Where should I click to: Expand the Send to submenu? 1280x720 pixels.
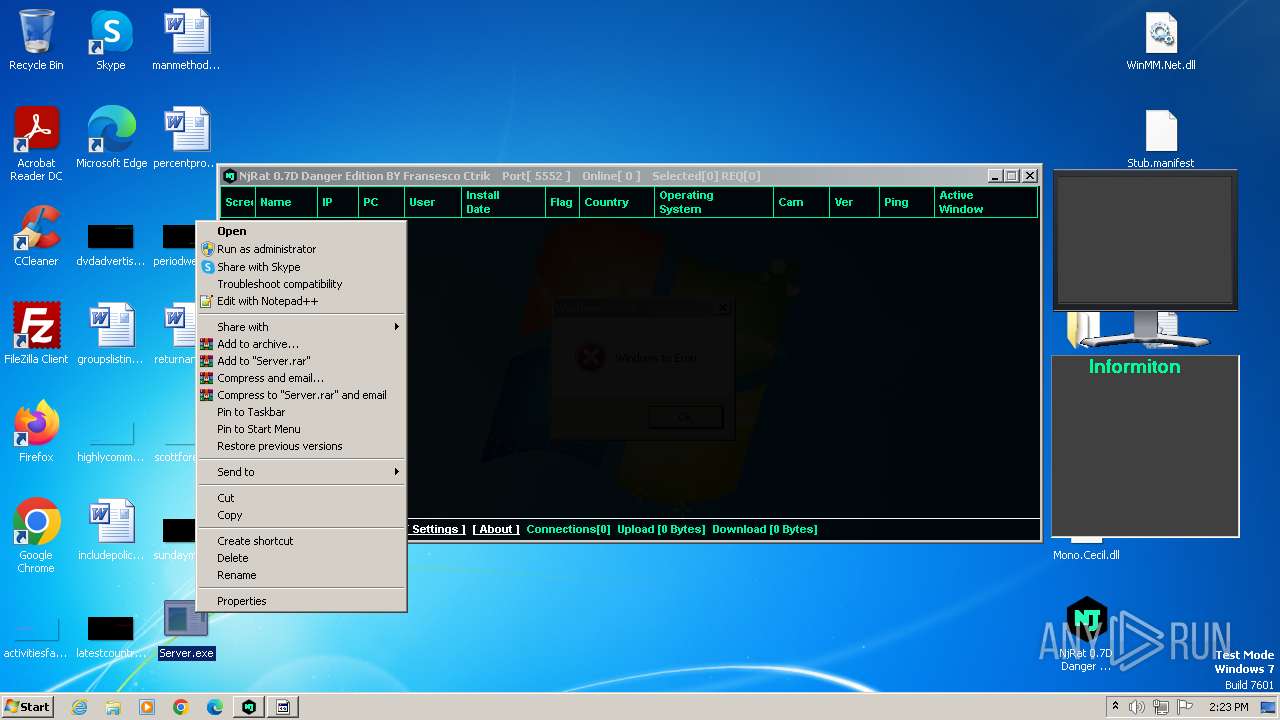pyautogui.click(x=301, y=472)
